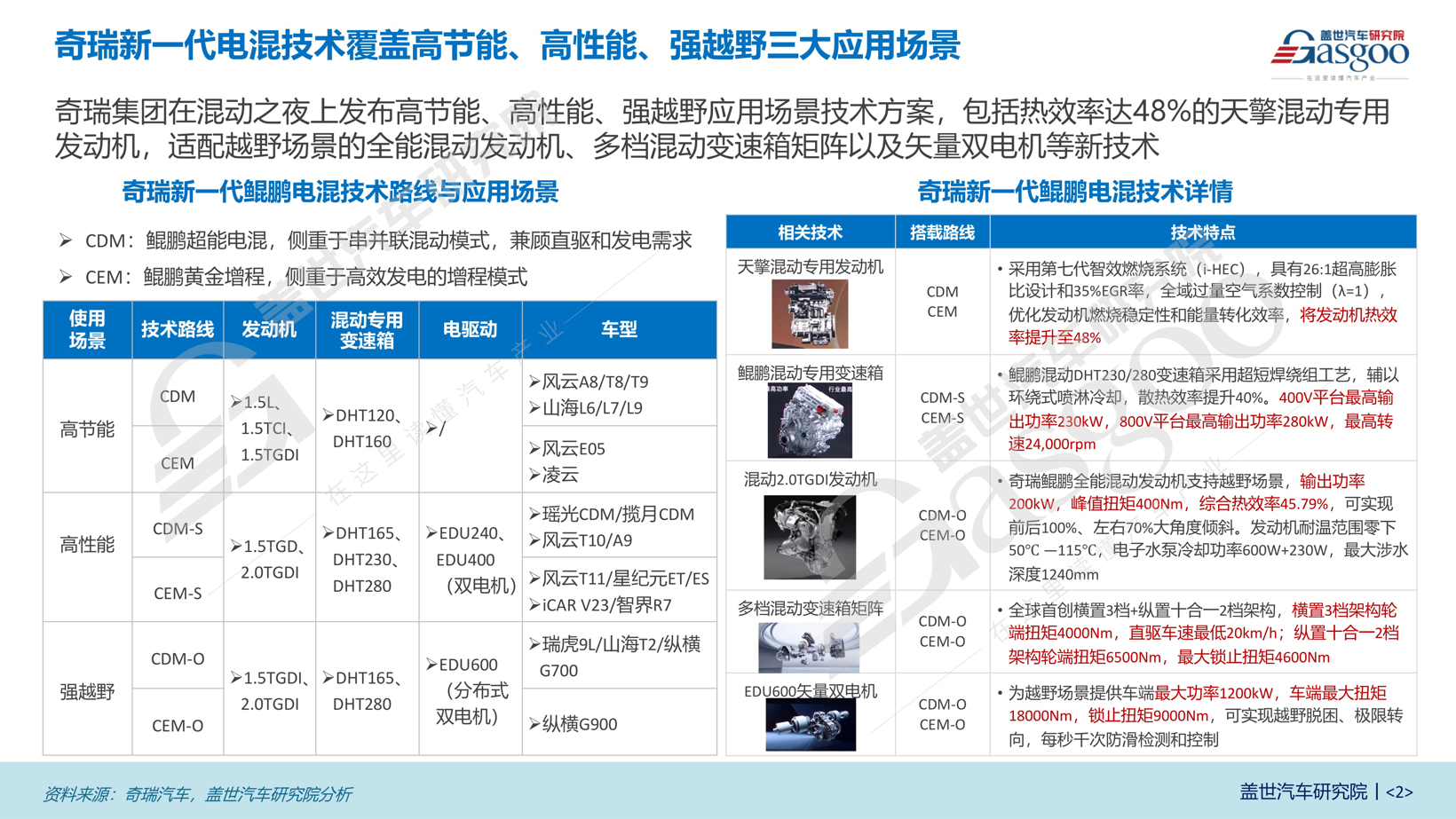The image size is (1456, 819).
Task: Click the 鲲鹏混动专用变速箱 product image
Action: pyautogui.click(x=810, y=421)
